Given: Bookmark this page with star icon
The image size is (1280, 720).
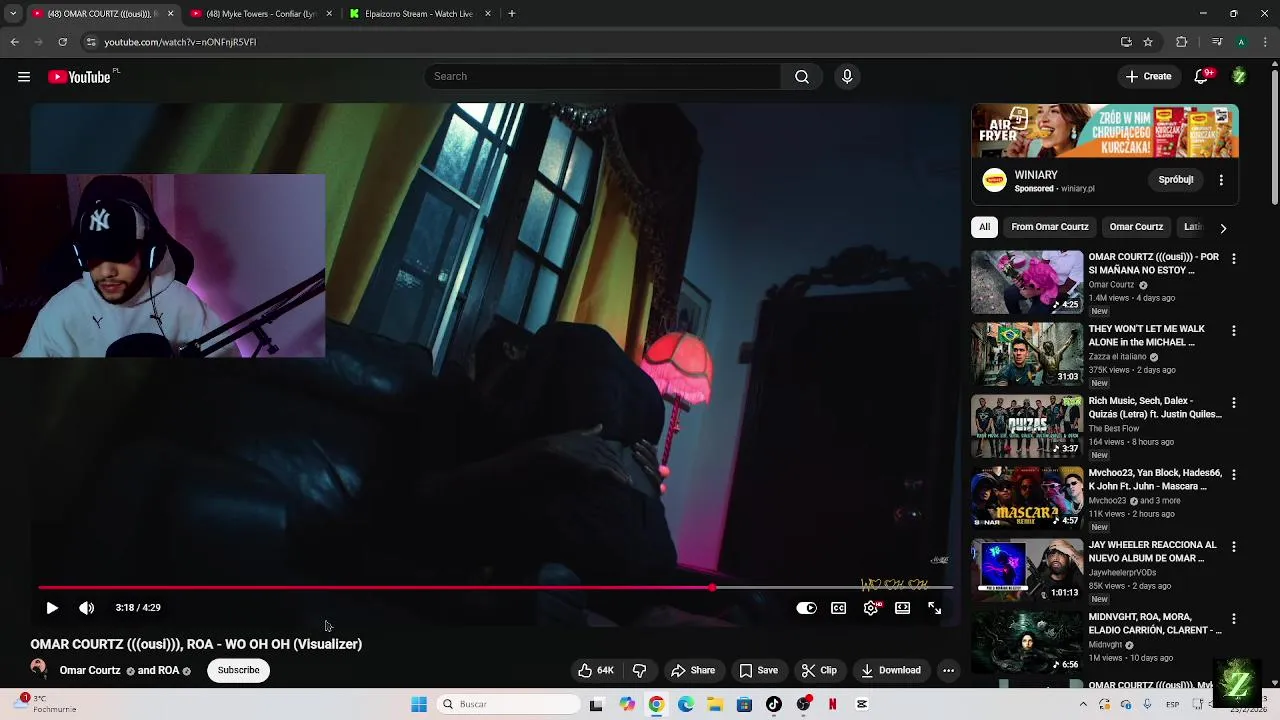Looking at the screenshot, I should point(1148,42).
